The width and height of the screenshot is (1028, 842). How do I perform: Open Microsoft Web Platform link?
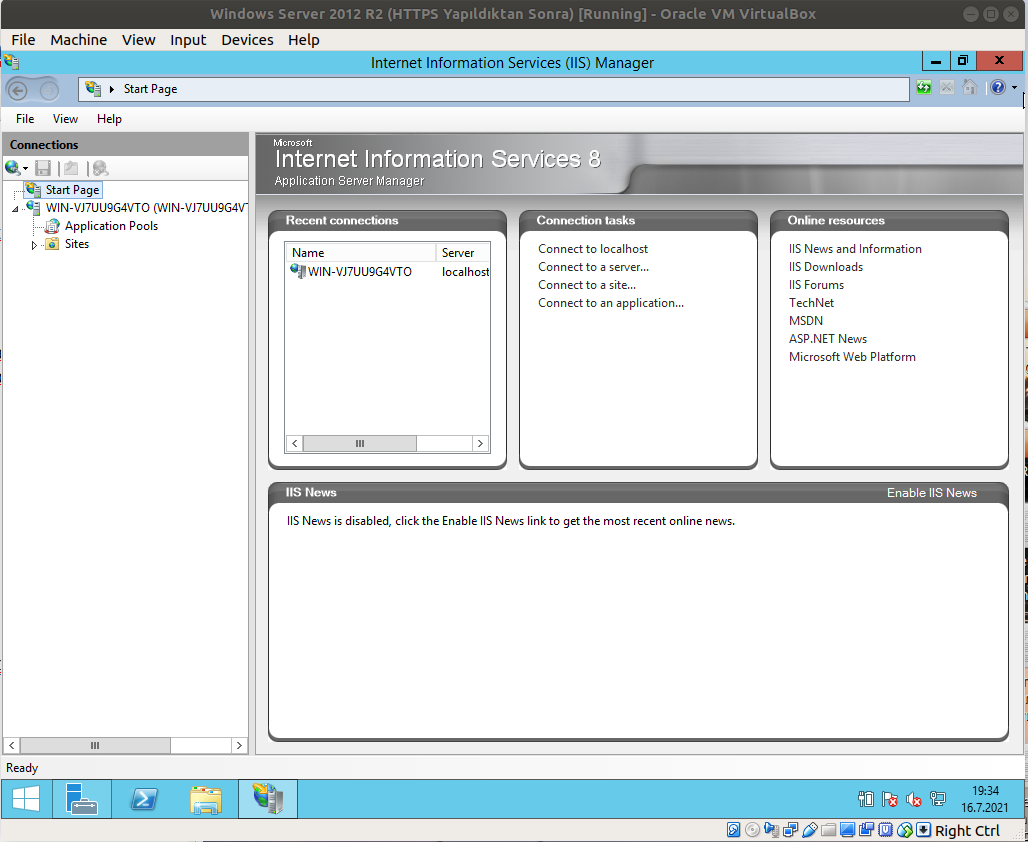coord(852,357)
